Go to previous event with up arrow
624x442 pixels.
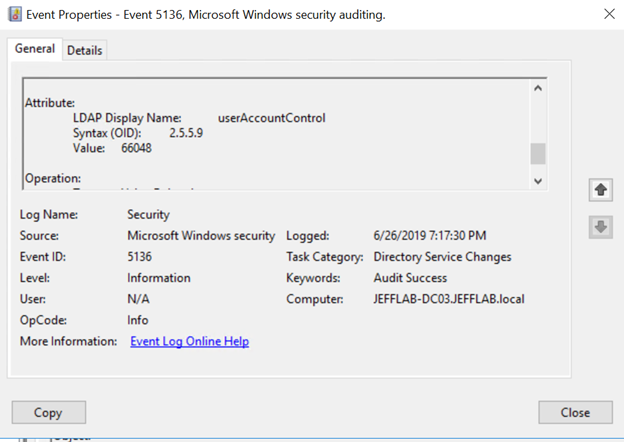600,190
